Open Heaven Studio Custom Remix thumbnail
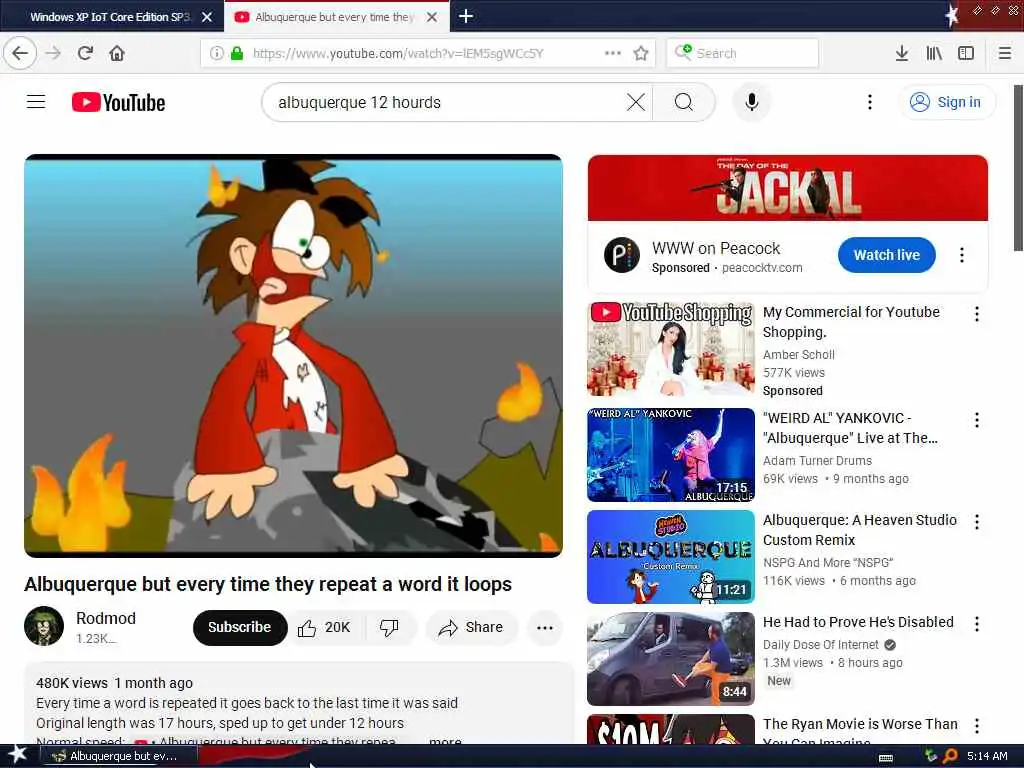This screenshot has height=768, width=1024. point(671,556)
